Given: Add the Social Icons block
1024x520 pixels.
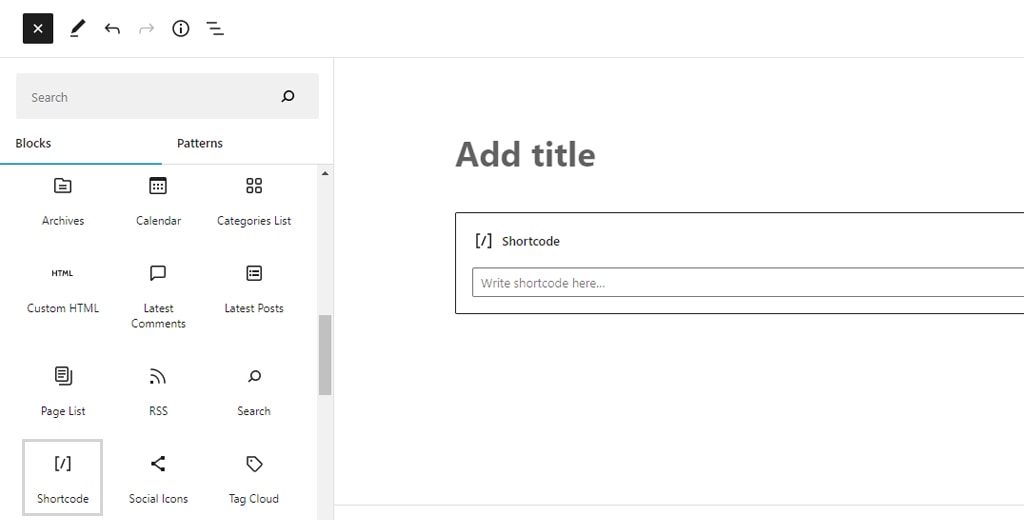Looking at the screenshot, I should (158, 478).
